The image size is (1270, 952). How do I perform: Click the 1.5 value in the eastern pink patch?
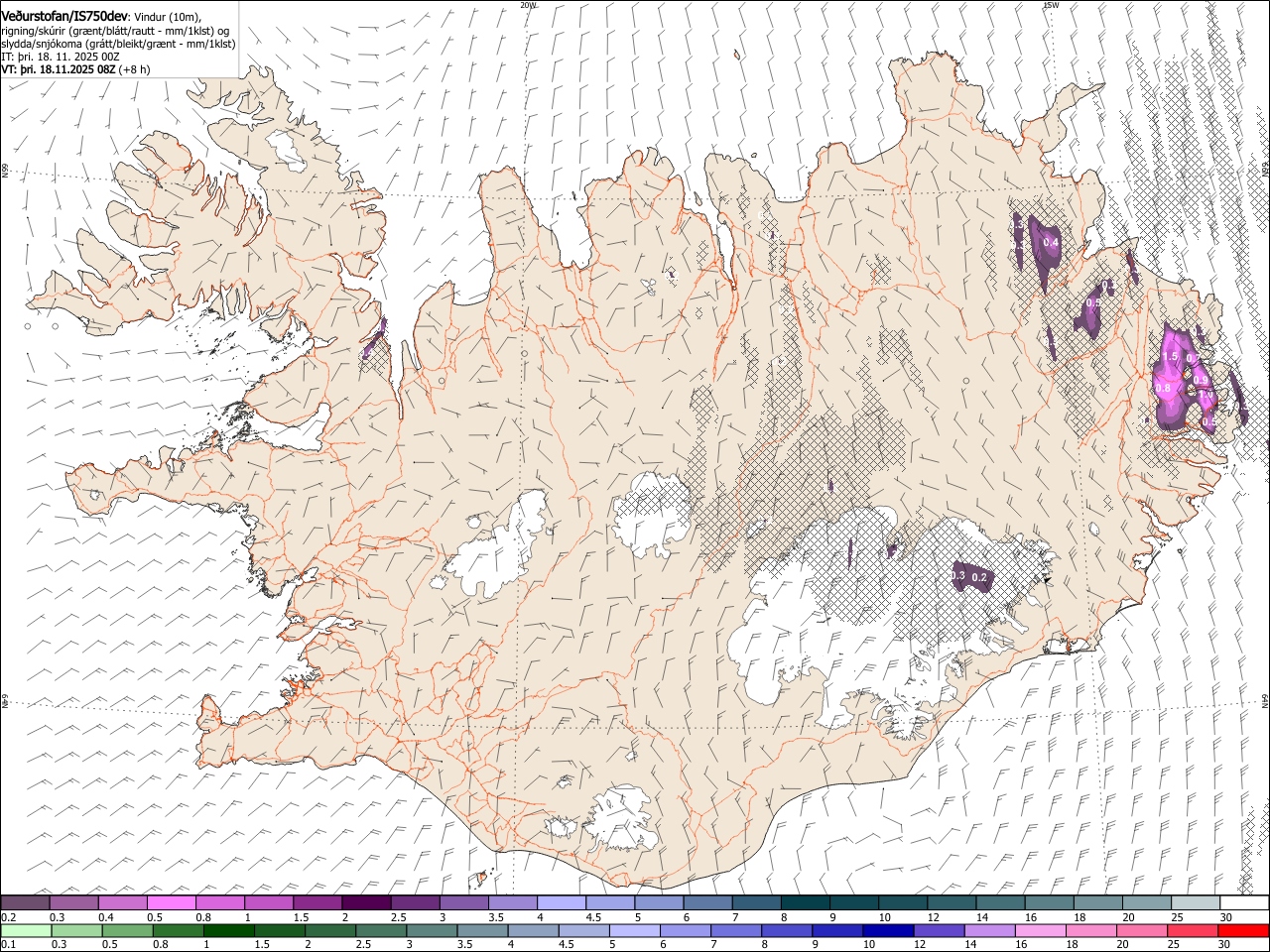1169,357
